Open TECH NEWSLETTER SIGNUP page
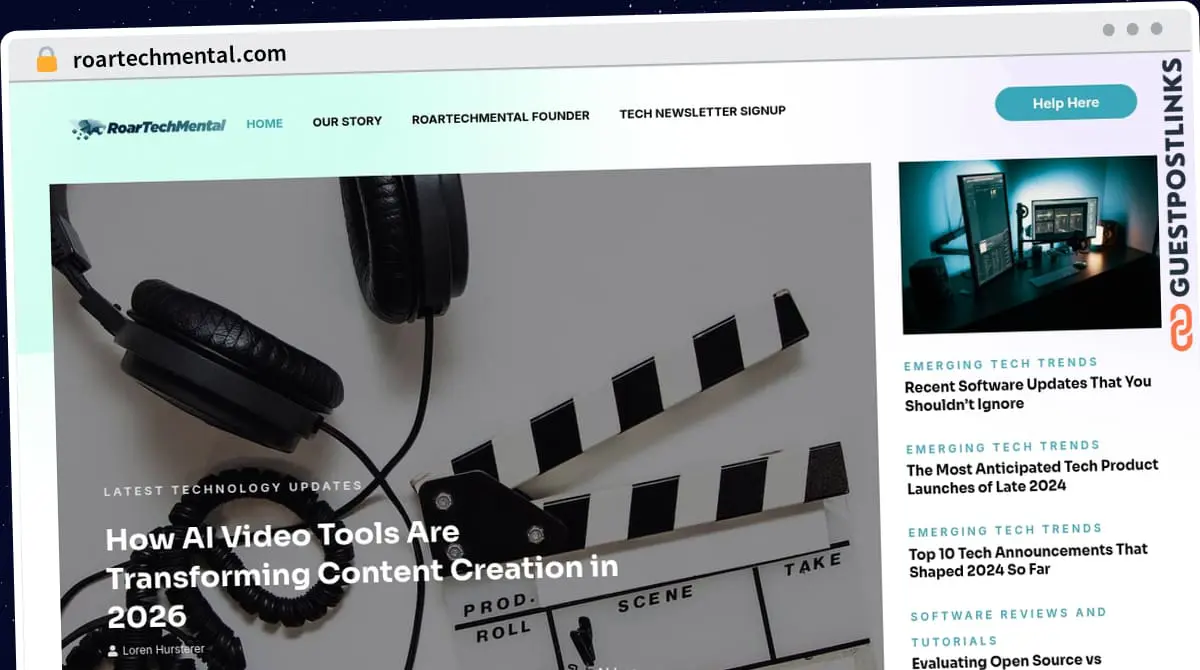The width and height of the screenshot is (1200, 670). point(702,112)
